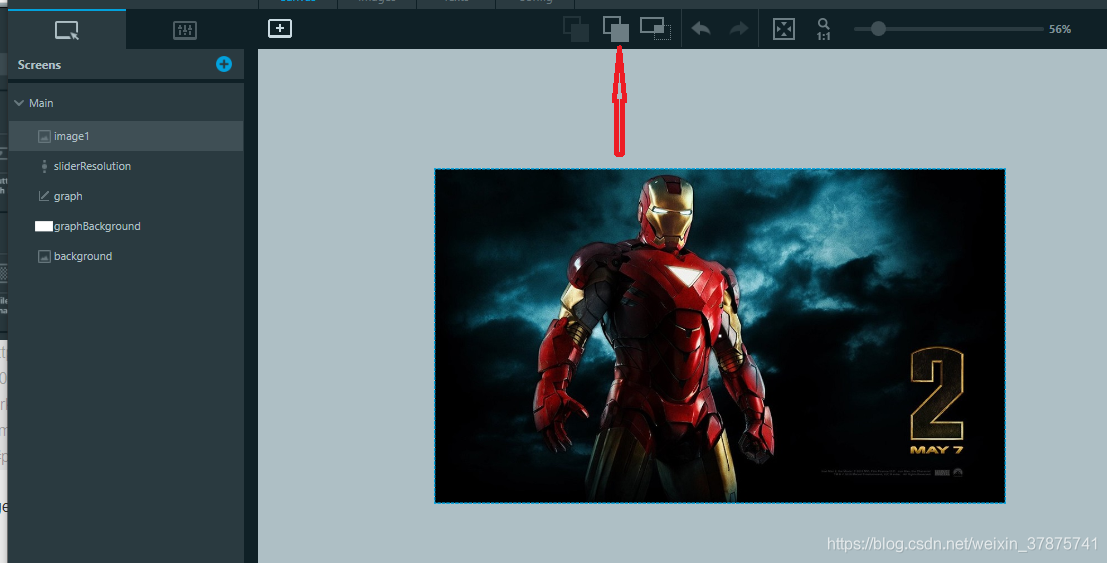Image resolution: width=1107 pixels, height=563 pixels.
Task: Undo the last action with left arrow
Action: [x=700, y=29]
